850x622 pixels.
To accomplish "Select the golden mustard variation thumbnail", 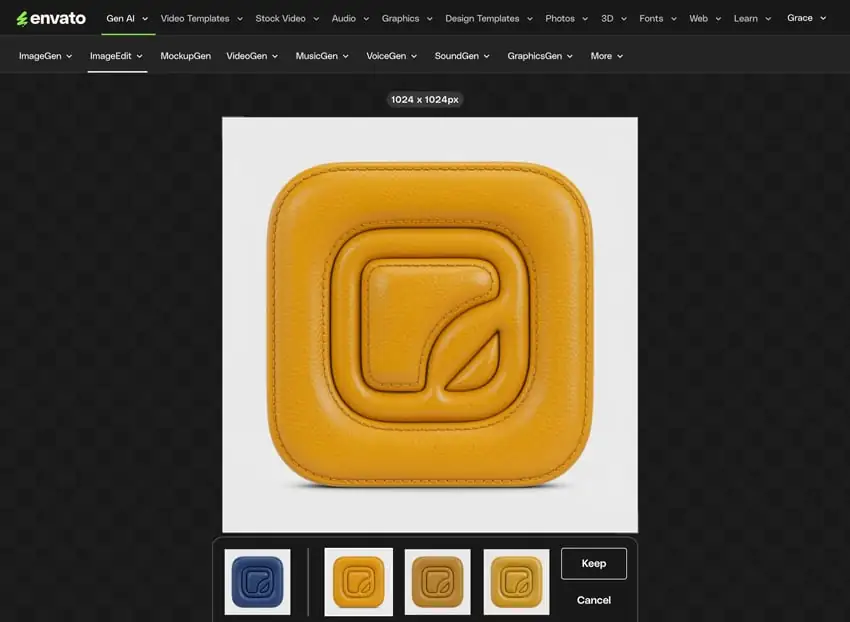I will pyautogui.click(x=516, y=582).
